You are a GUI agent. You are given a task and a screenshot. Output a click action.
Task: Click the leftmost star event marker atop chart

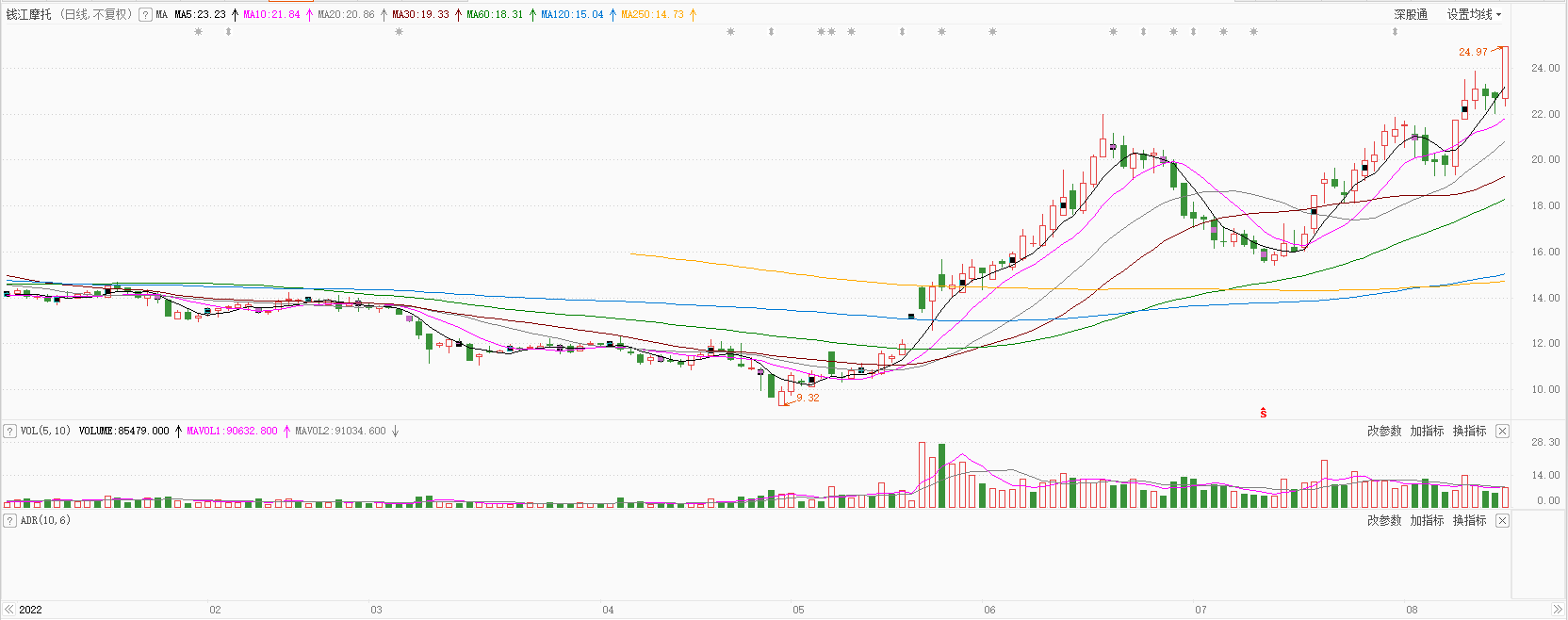(198, 32)
